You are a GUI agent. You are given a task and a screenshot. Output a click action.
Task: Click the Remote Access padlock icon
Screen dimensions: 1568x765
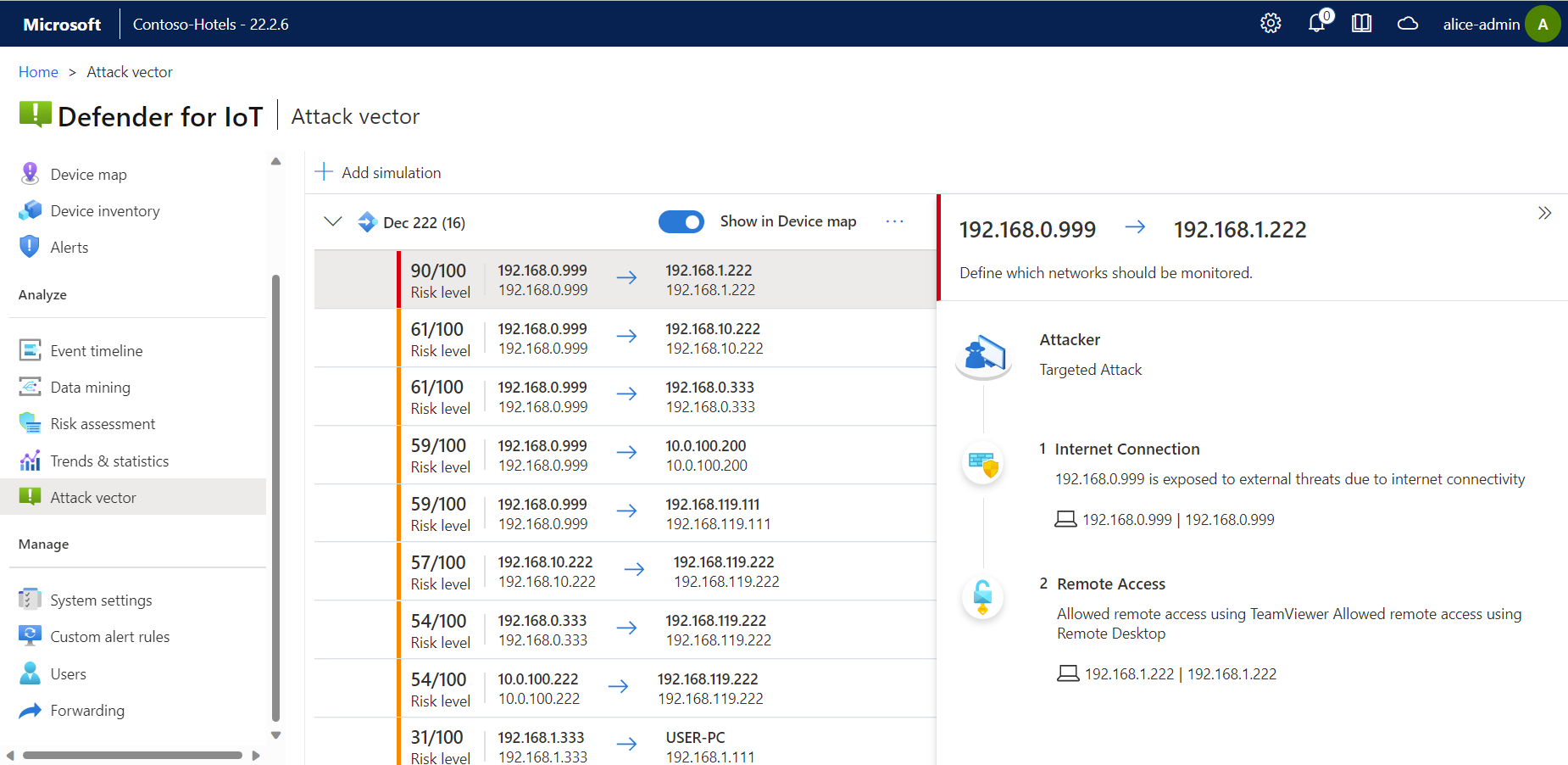click(983, 598)
